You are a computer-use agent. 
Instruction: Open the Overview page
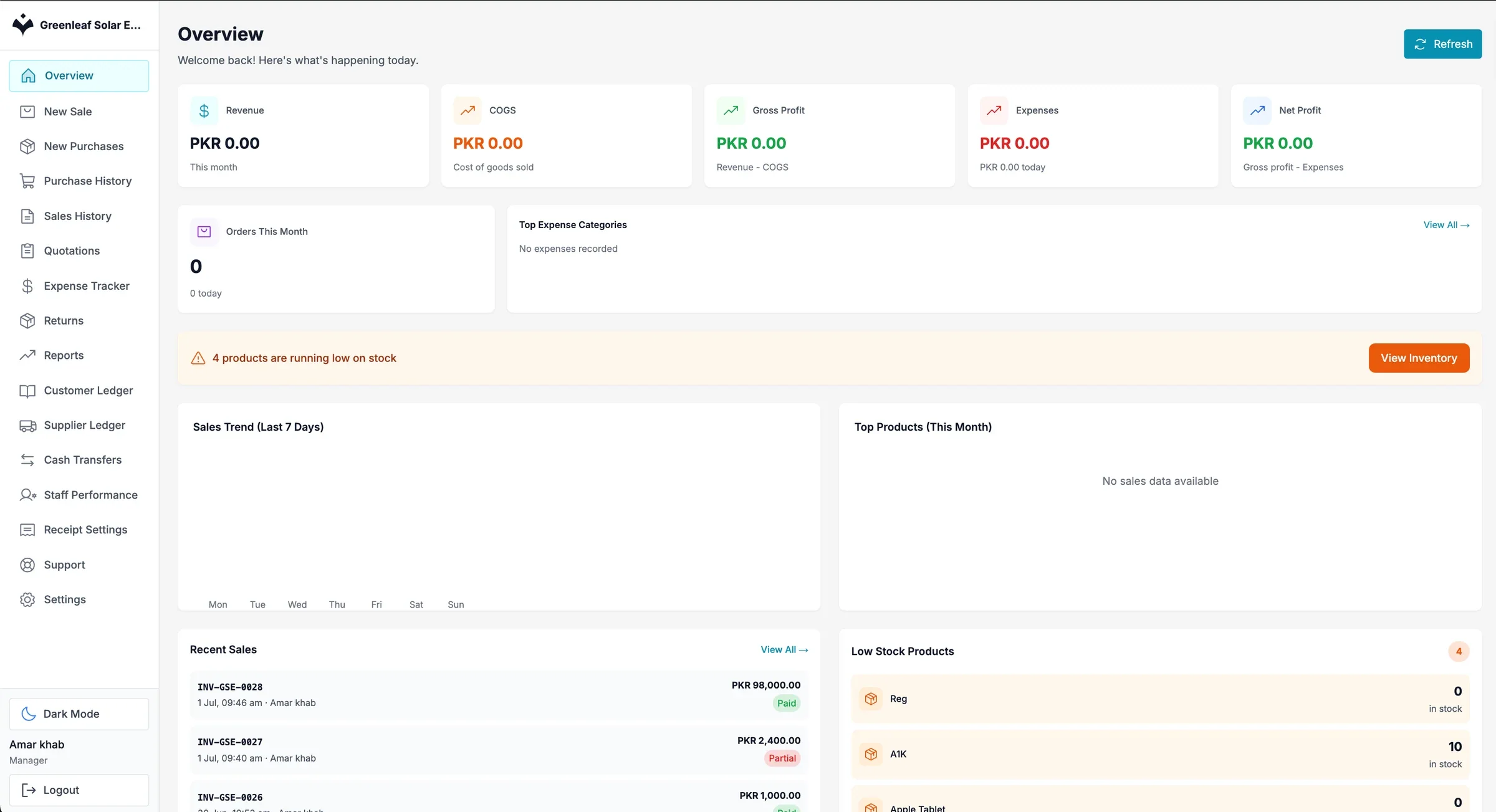pyautogui.click(x=79, y=75)
